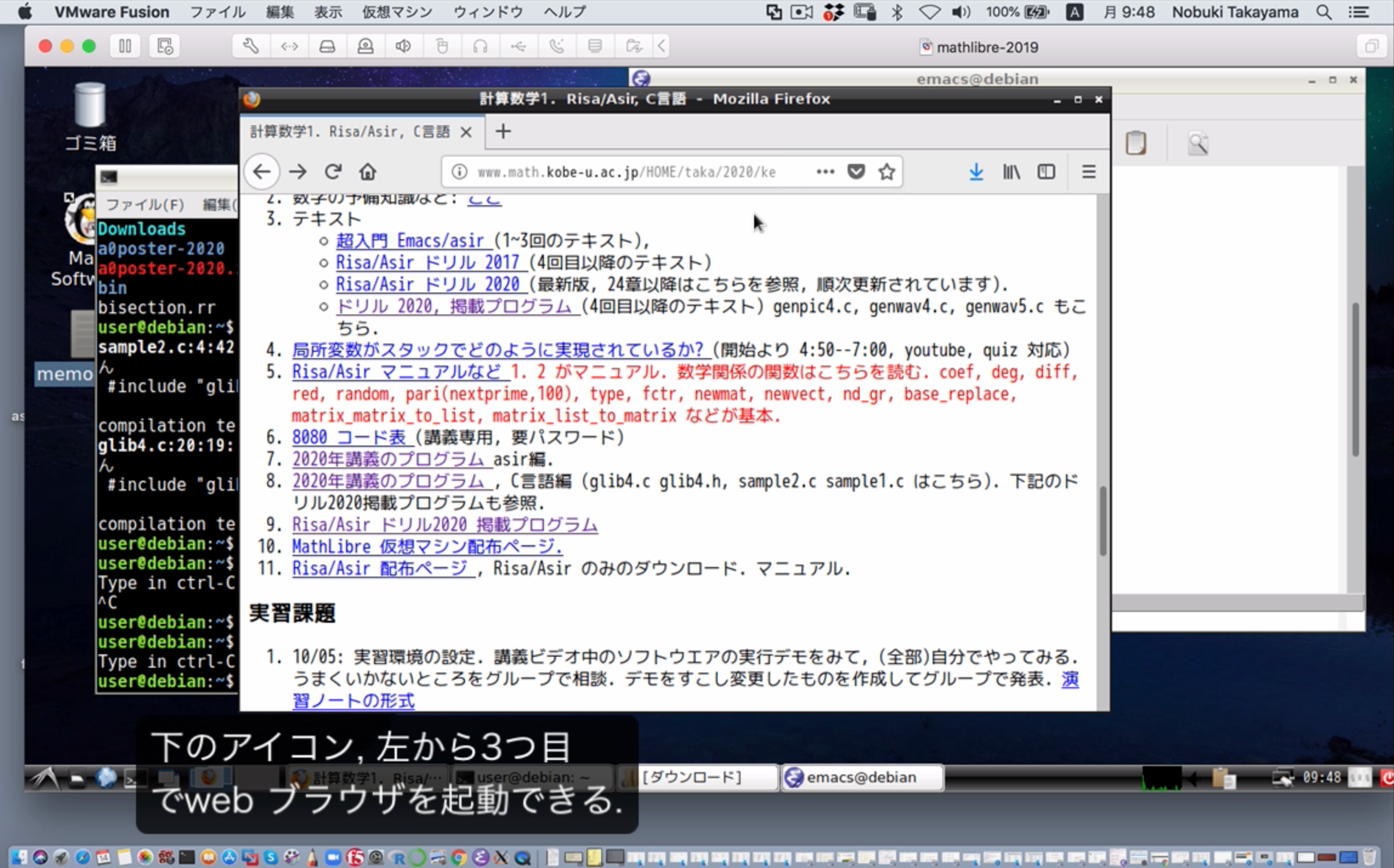
Task: Show Firefox downloads arrow
Action: [976, 172]
